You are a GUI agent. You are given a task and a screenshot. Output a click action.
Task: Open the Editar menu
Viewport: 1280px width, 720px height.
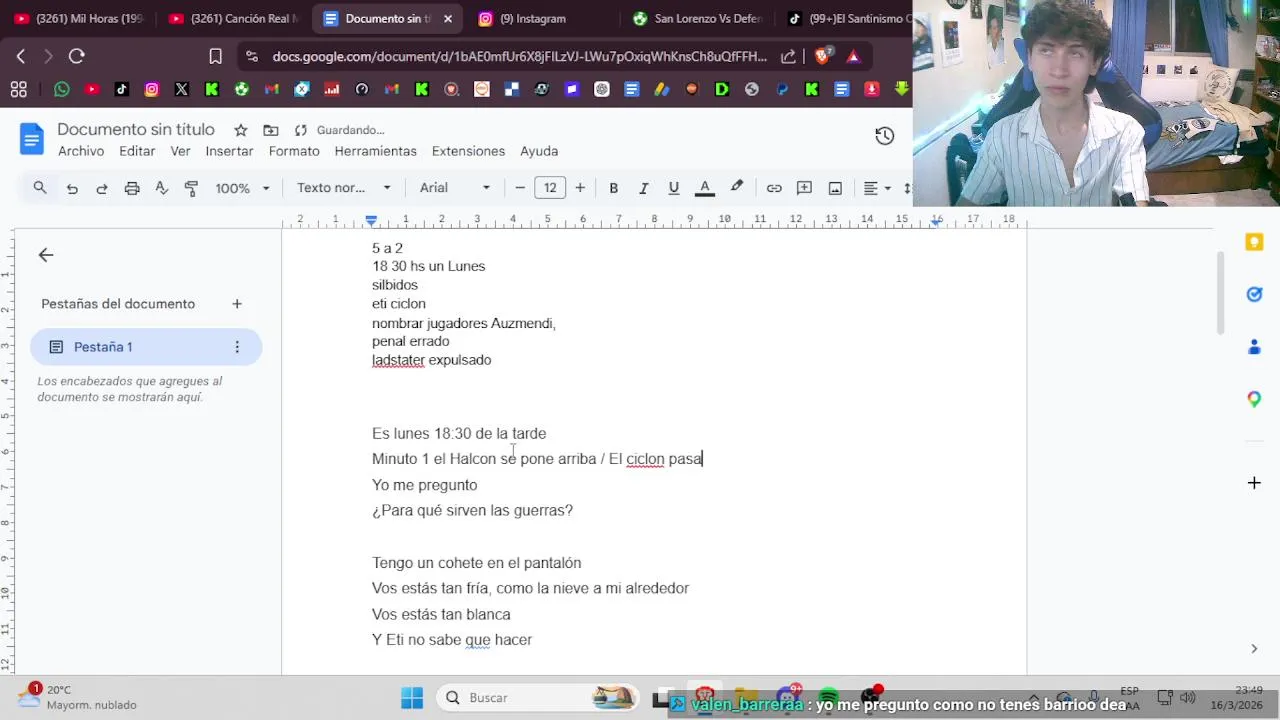tap(137, 151)
